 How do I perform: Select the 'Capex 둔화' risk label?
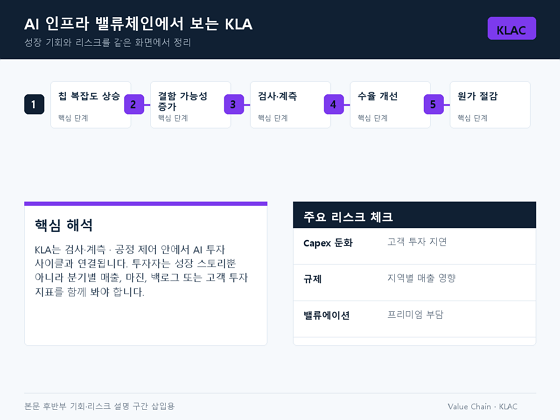click(328, 243)
